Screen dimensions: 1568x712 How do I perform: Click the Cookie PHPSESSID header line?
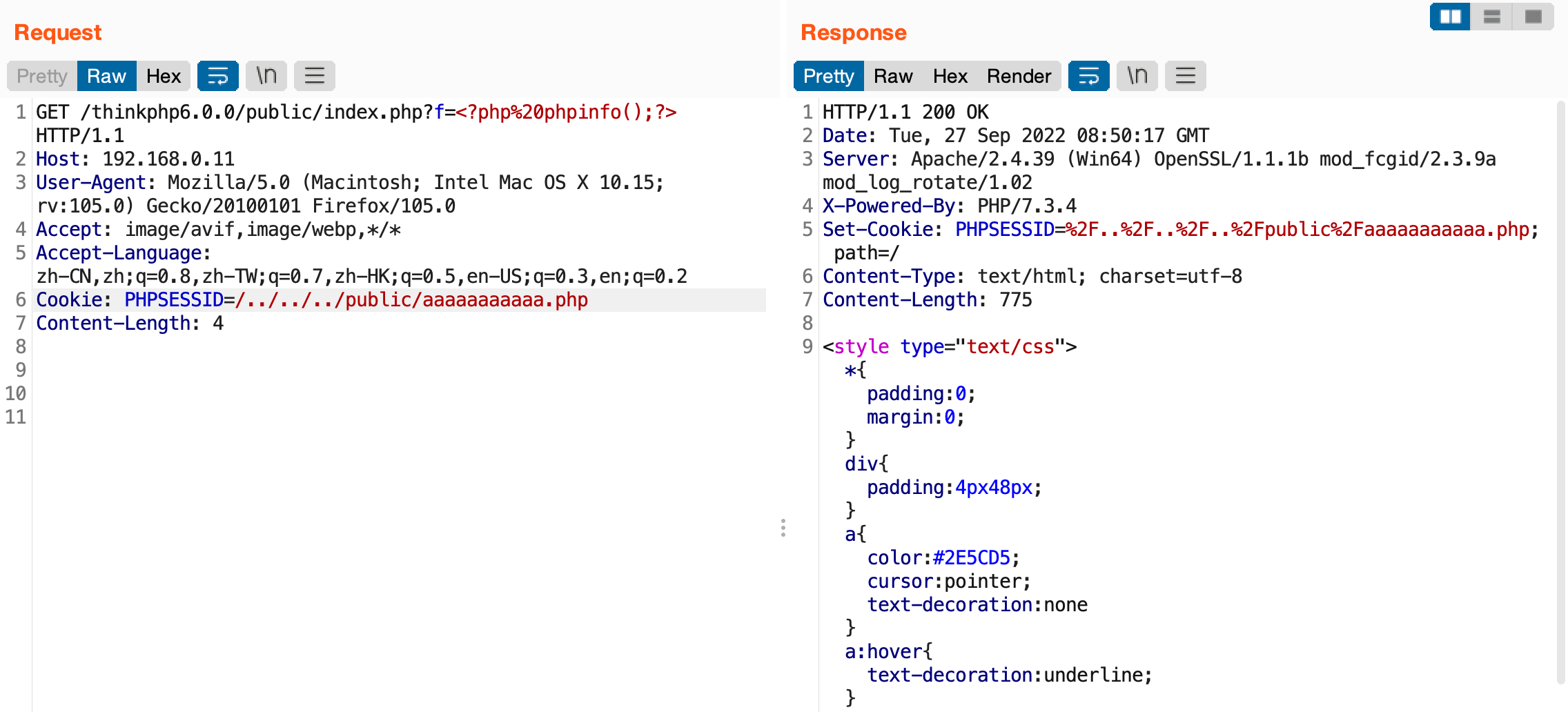pyautogui.click(x=312, y=299)
